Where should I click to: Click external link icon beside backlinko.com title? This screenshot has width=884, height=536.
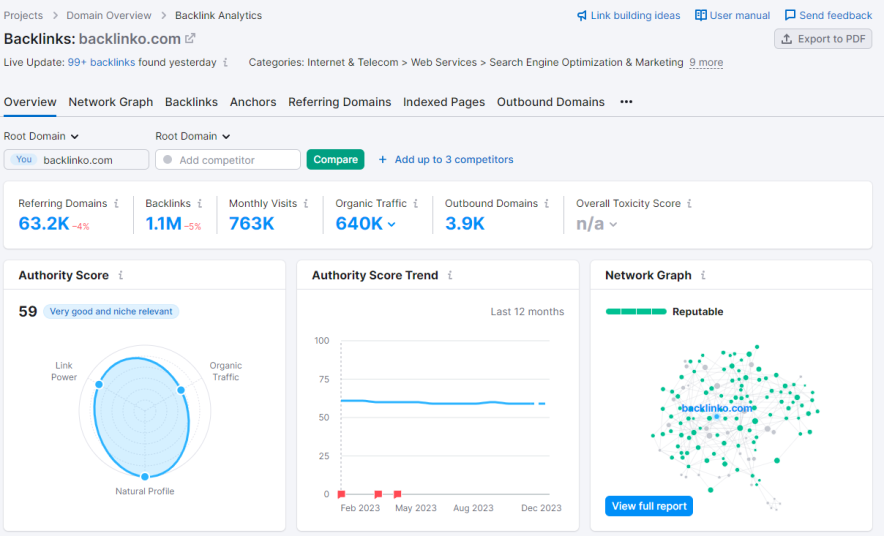point(191,38)
